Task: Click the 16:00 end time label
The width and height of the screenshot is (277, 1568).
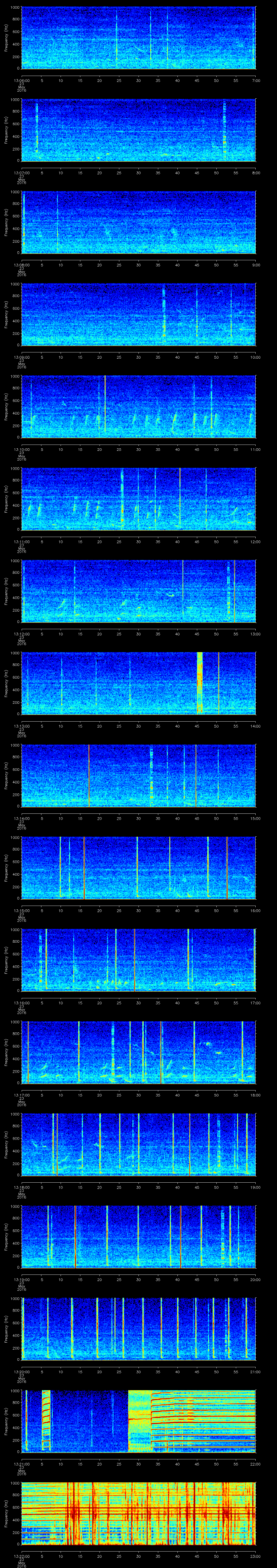Action: pos(255,910)
